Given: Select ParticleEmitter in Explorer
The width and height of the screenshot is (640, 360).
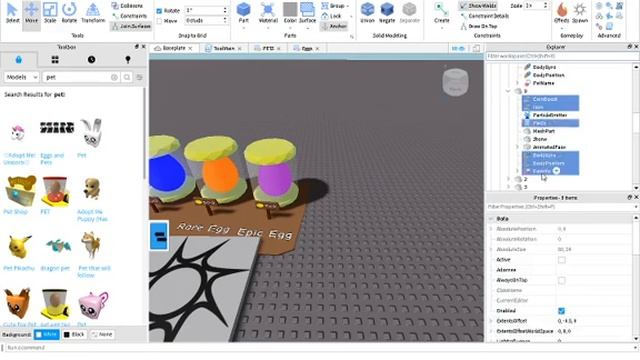Looking at the screenshot, I should click(x=550, y=115).
